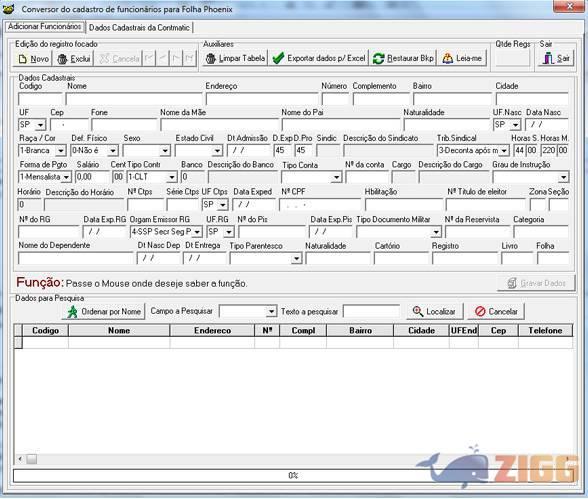Screen dimensions: 588x499
Task: Click the Restaurar Bkp button
Action: (403, 58)
